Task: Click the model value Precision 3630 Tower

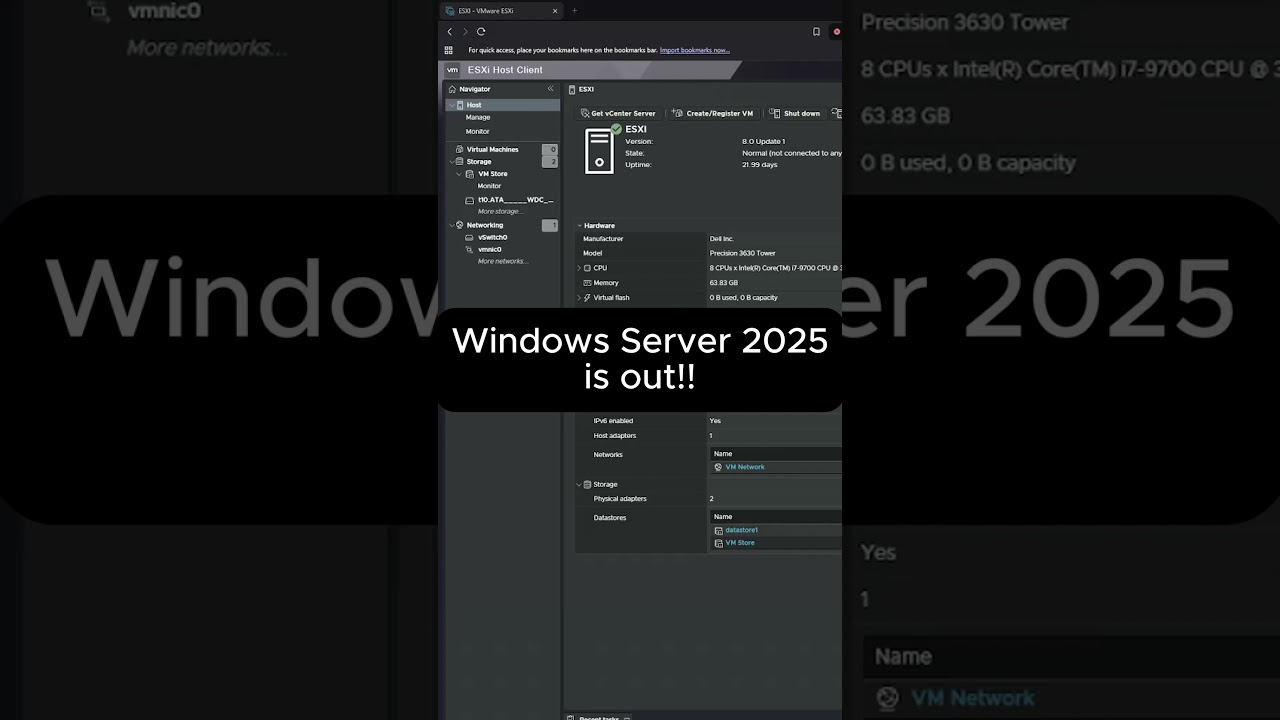Action: pos(743,253)
